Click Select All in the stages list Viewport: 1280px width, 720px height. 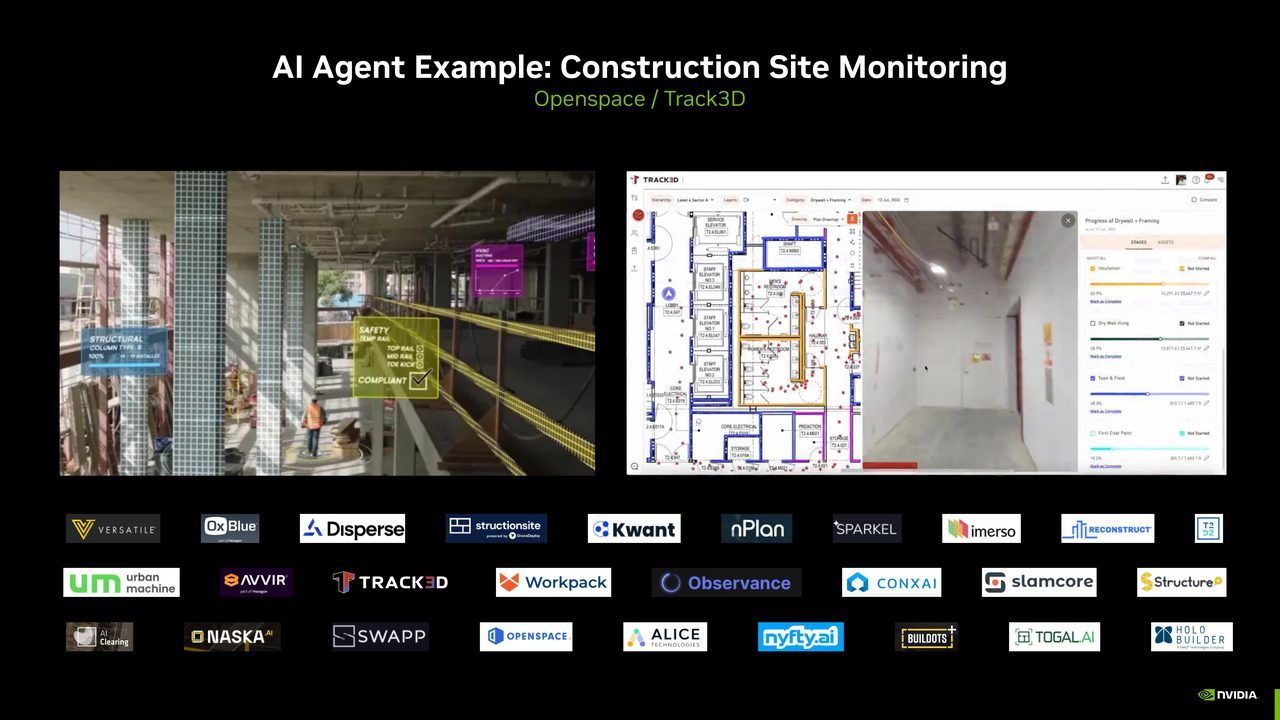[x=1096, y=258]
